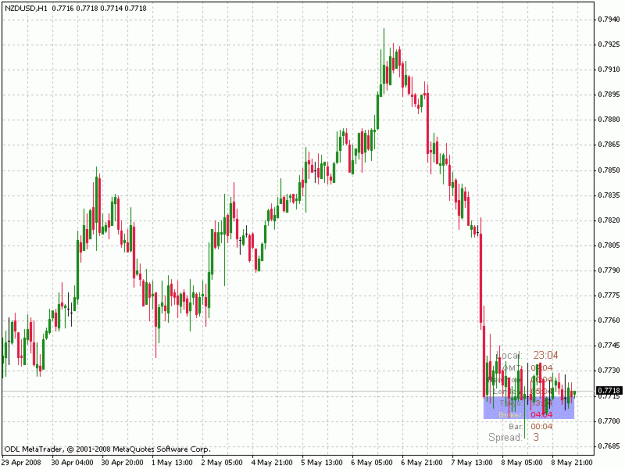
Task: Click the 0.7805 price axis label
Action: pyautogui.click(x=609, y=245)
